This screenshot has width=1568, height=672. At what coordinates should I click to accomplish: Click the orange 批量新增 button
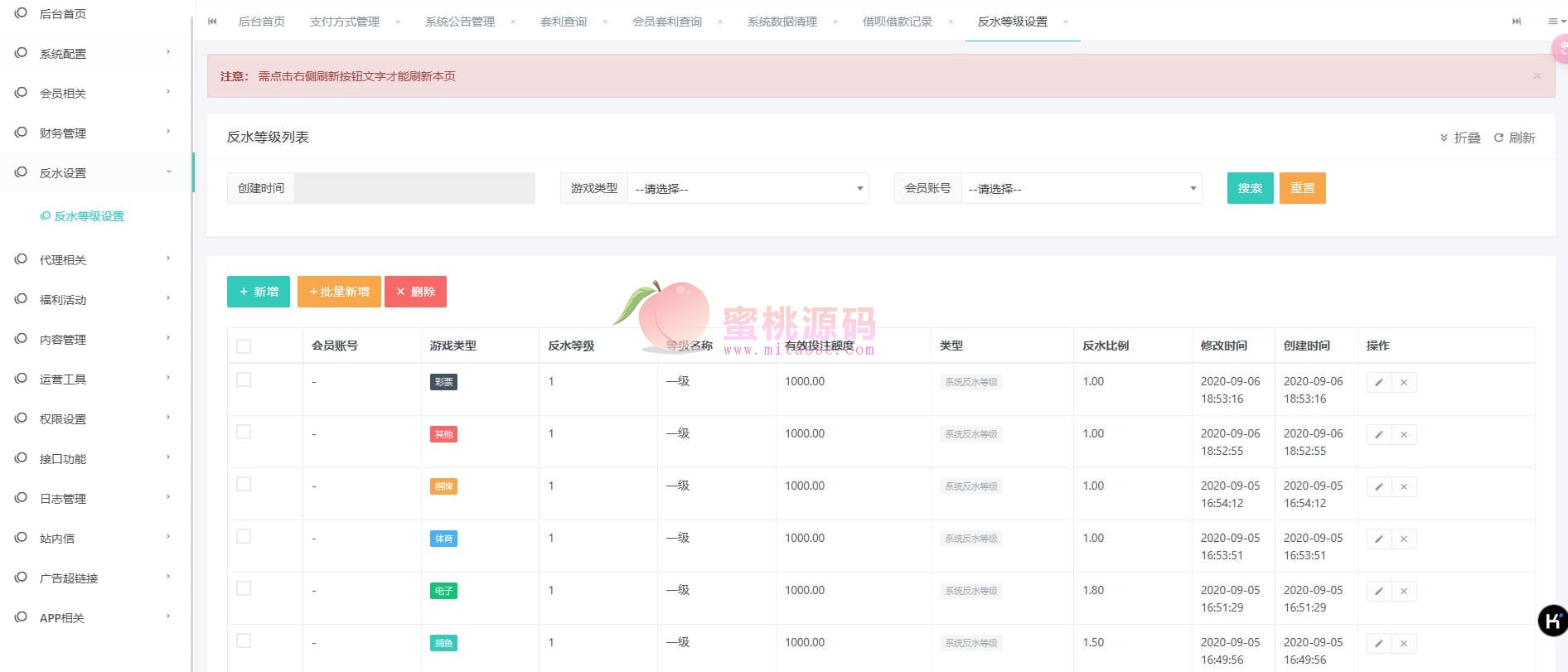point(339,292)
